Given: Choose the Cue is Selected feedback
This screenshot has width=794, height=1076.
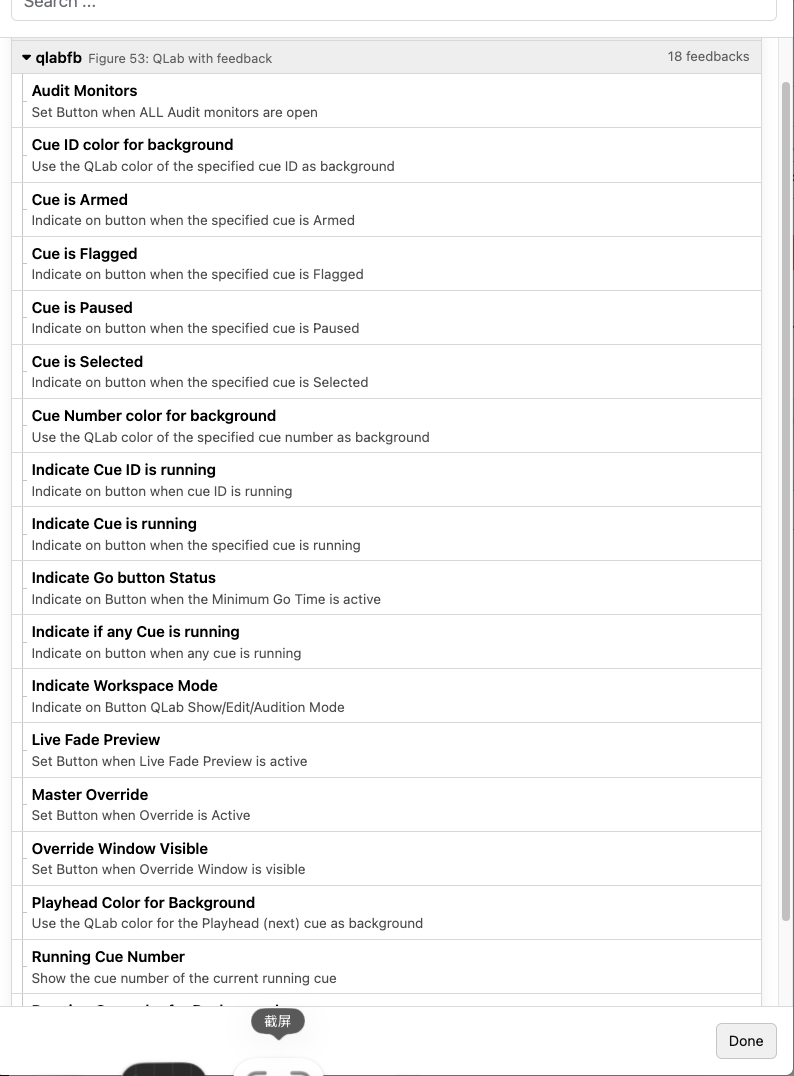Looking at the screenshot, I should pos(392,372).
